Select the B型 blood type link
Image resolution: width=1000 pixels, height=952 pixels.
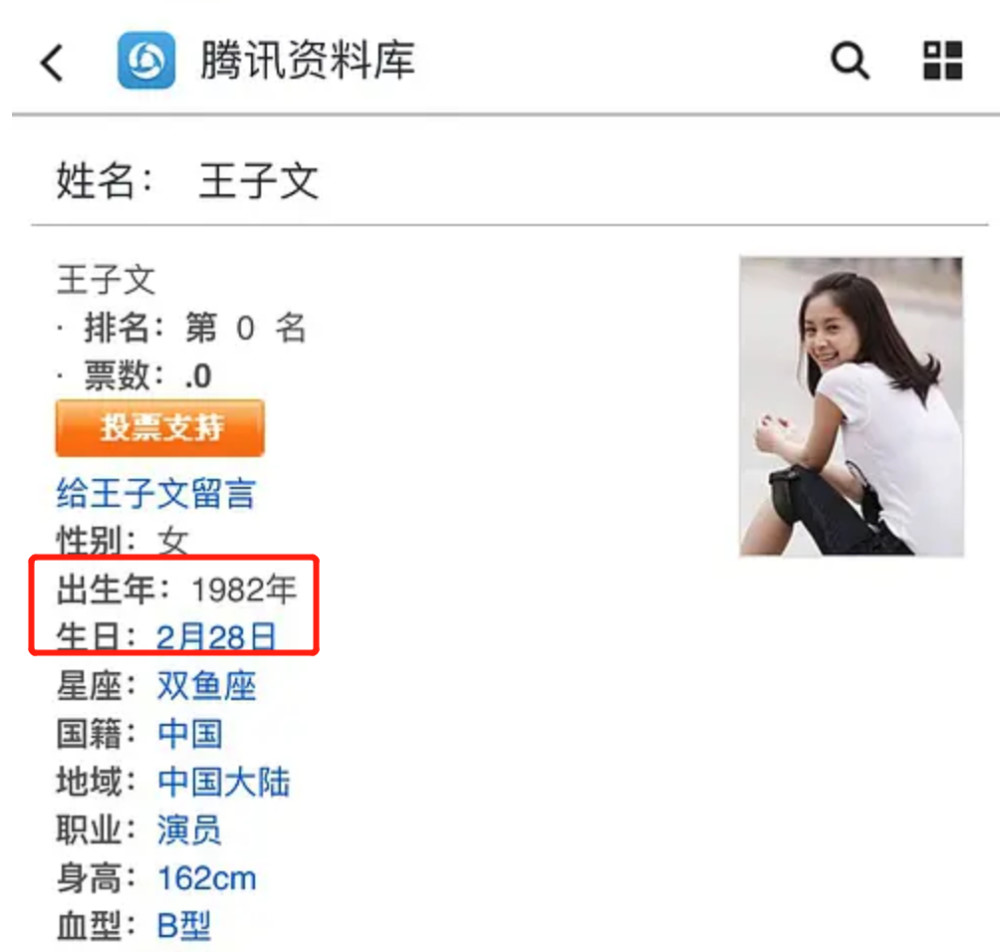pyautogui.click(x=184, y=925)
